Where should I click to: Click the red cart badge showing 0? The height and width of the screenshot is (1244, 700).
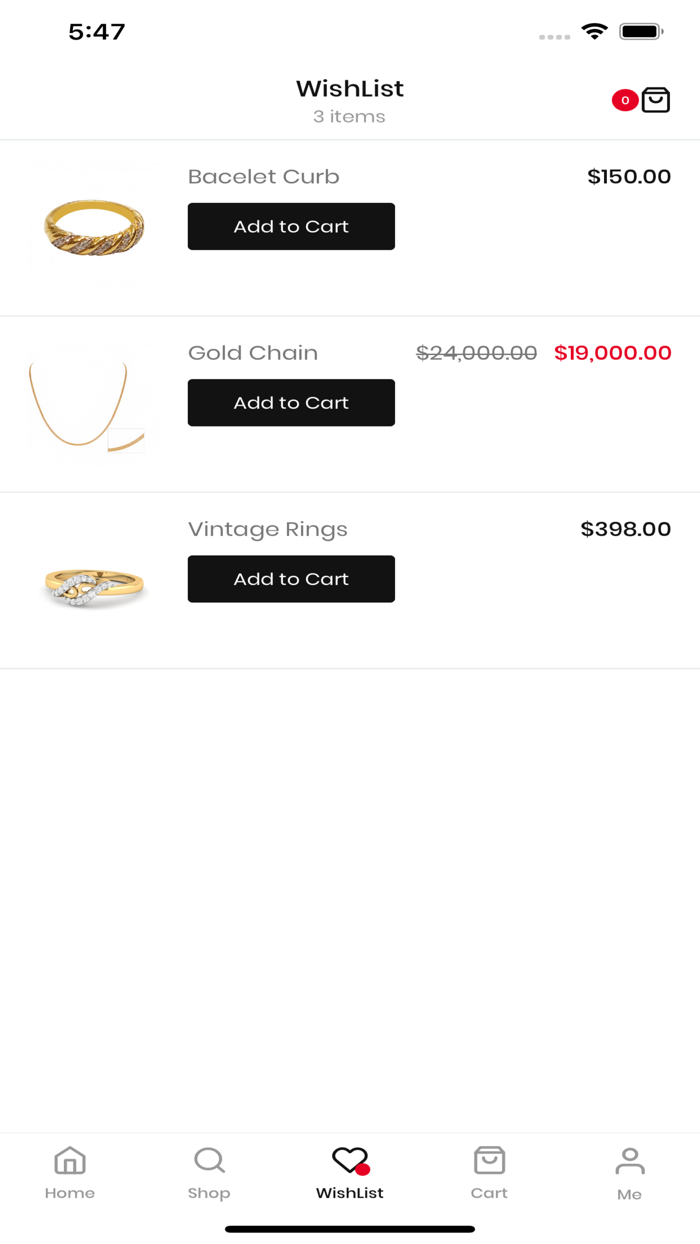pyautogui.click(x=625, y=100)
